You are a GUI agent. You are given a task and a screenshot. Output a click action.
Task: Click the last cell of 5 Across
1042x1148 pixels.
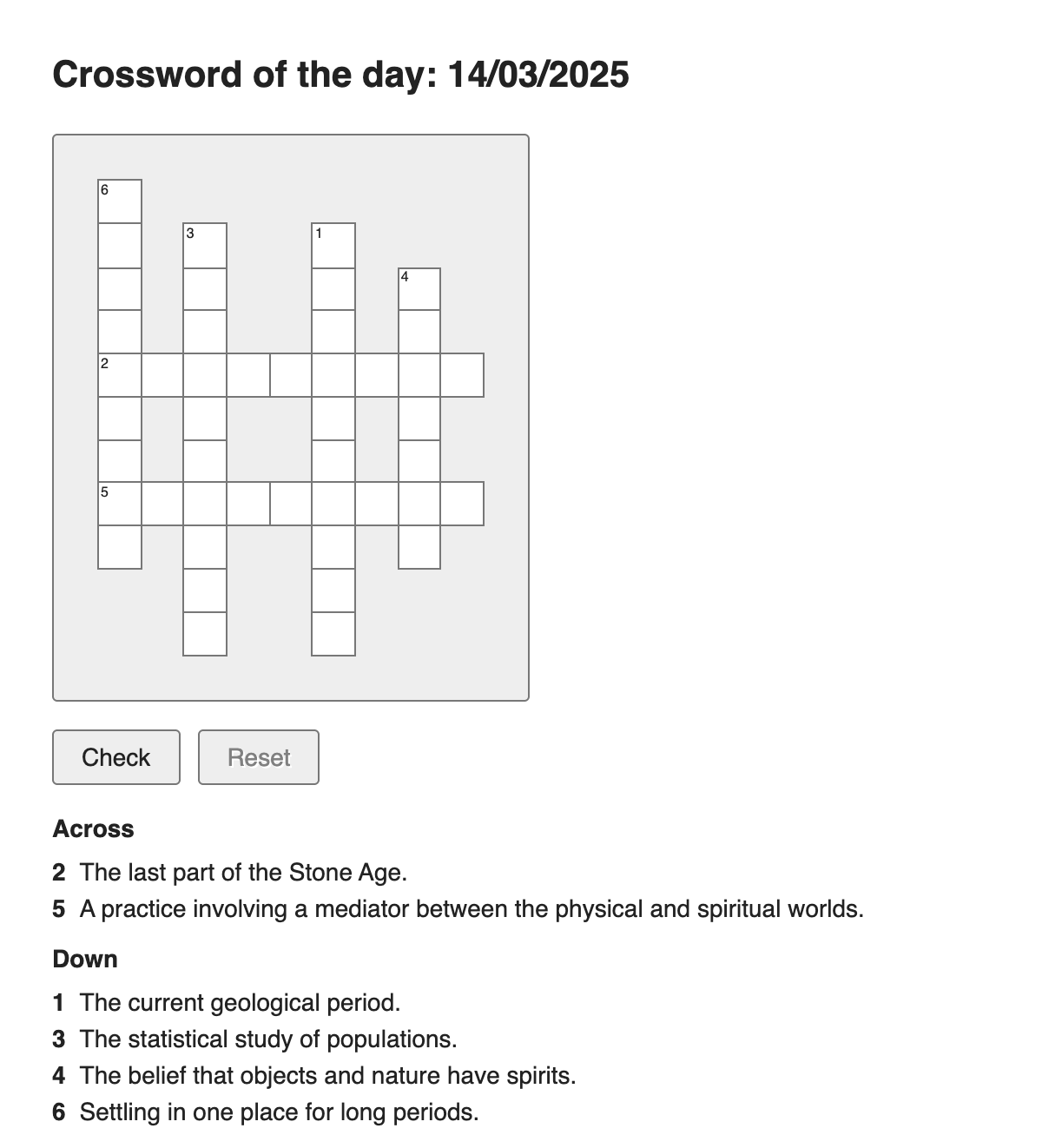pyautogui.click(x=462, y=504)
